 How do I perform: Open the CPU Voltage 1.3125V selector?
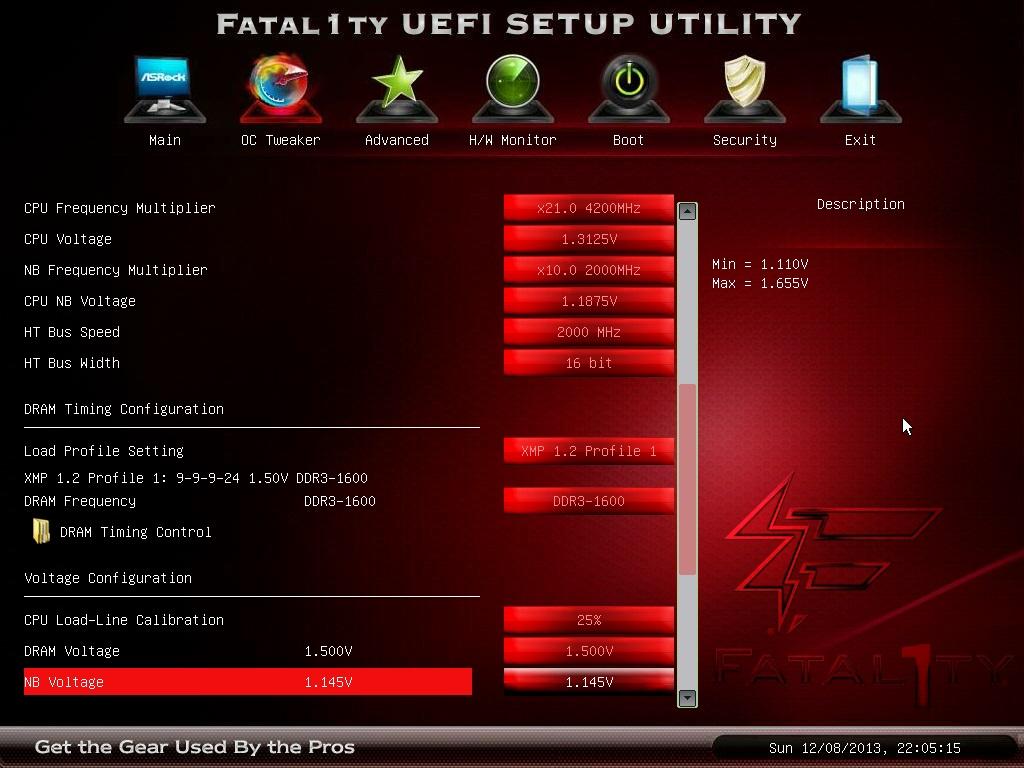tap(588, 239)
